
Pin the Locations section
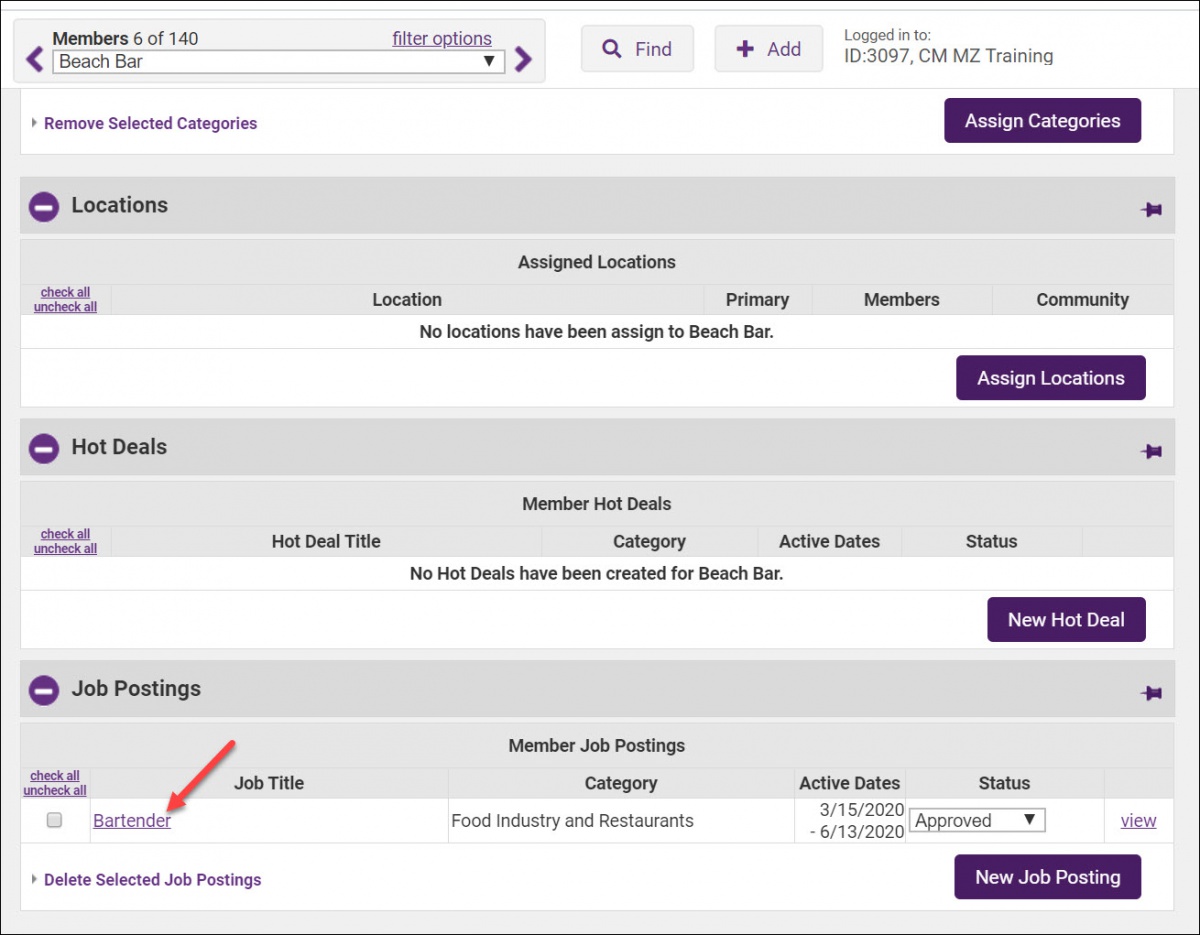(1151, 209)
